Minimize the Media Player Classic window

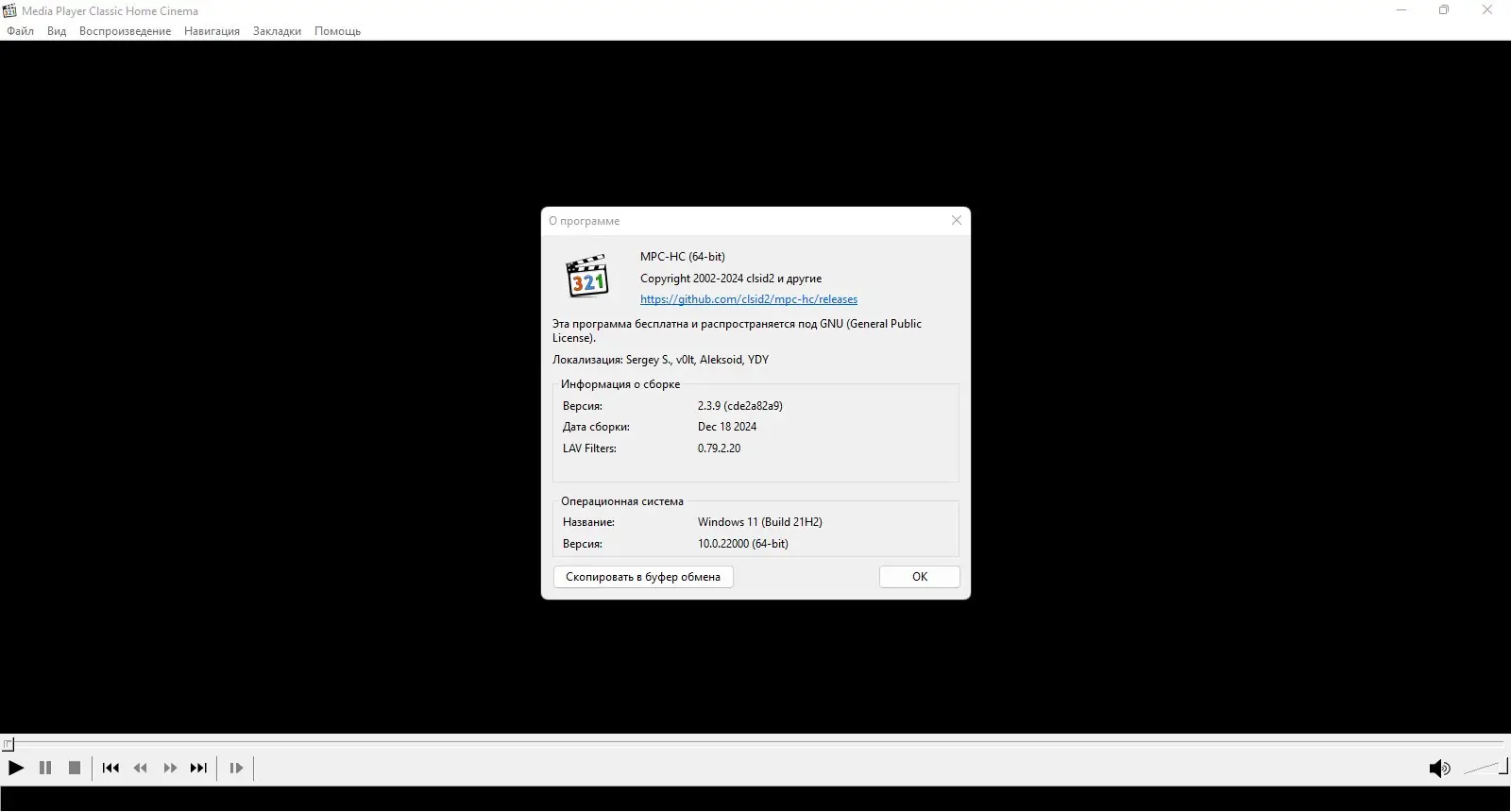pyautogui.click(x=1401, y=10)
